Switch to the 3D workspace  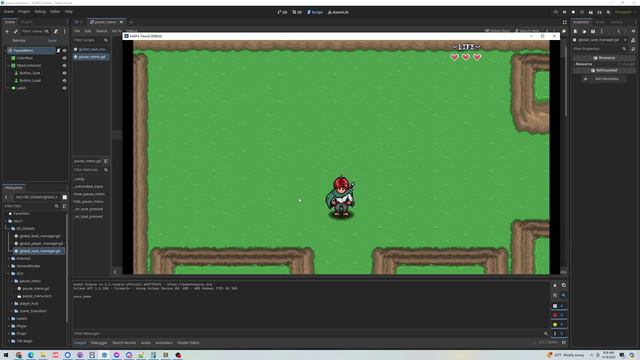pos(297,12)
